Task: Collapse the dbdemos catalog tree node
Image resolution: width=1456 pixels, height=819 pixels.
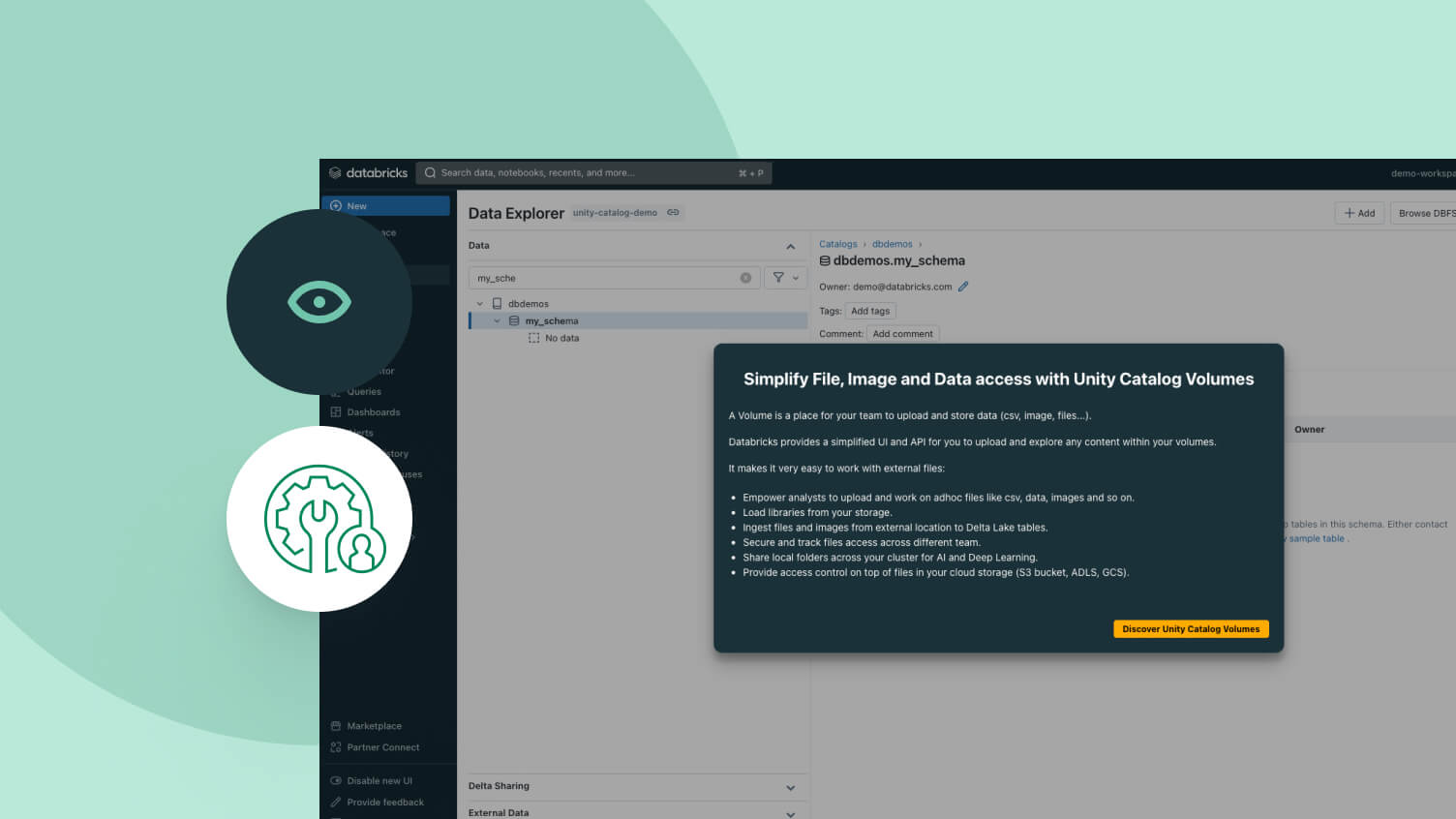Action: point(479,304)
